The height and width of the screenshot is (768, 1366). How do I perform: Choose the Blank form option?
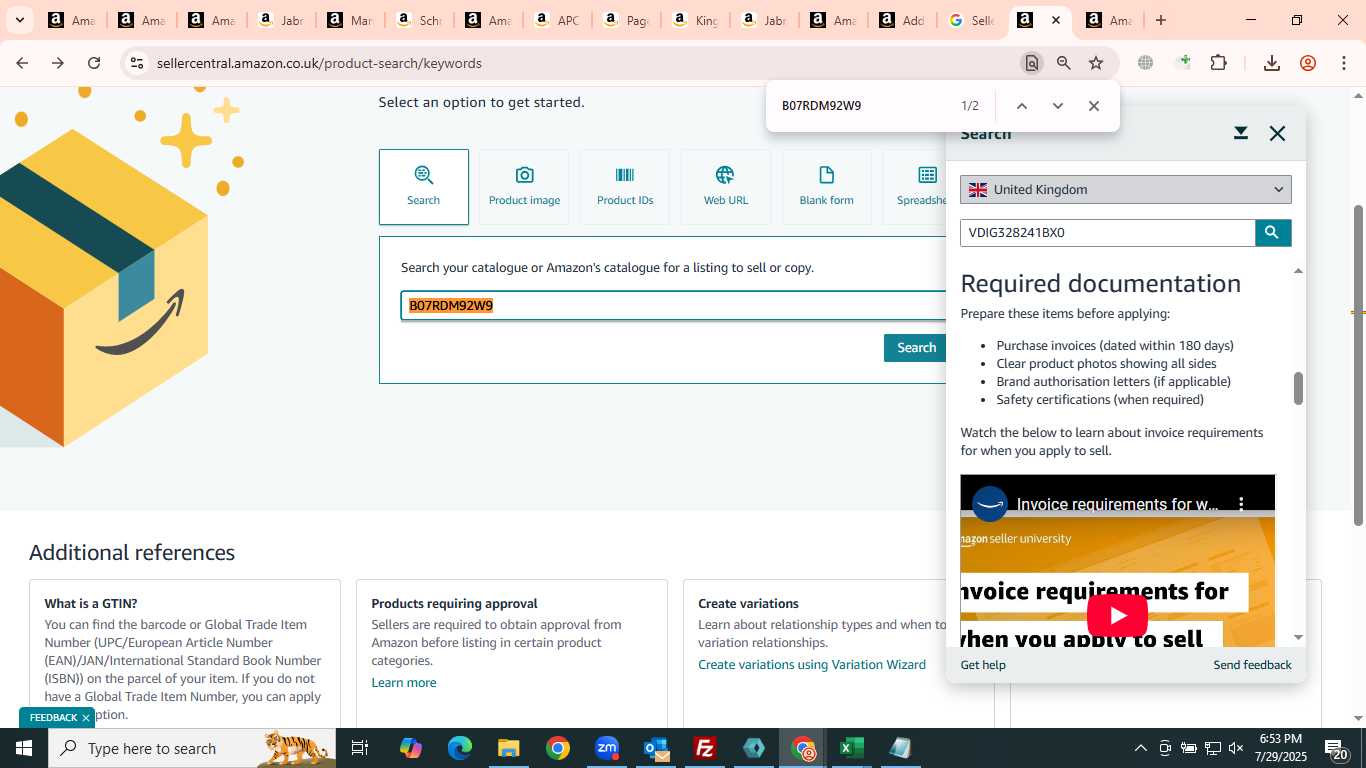tap(827, 187)
